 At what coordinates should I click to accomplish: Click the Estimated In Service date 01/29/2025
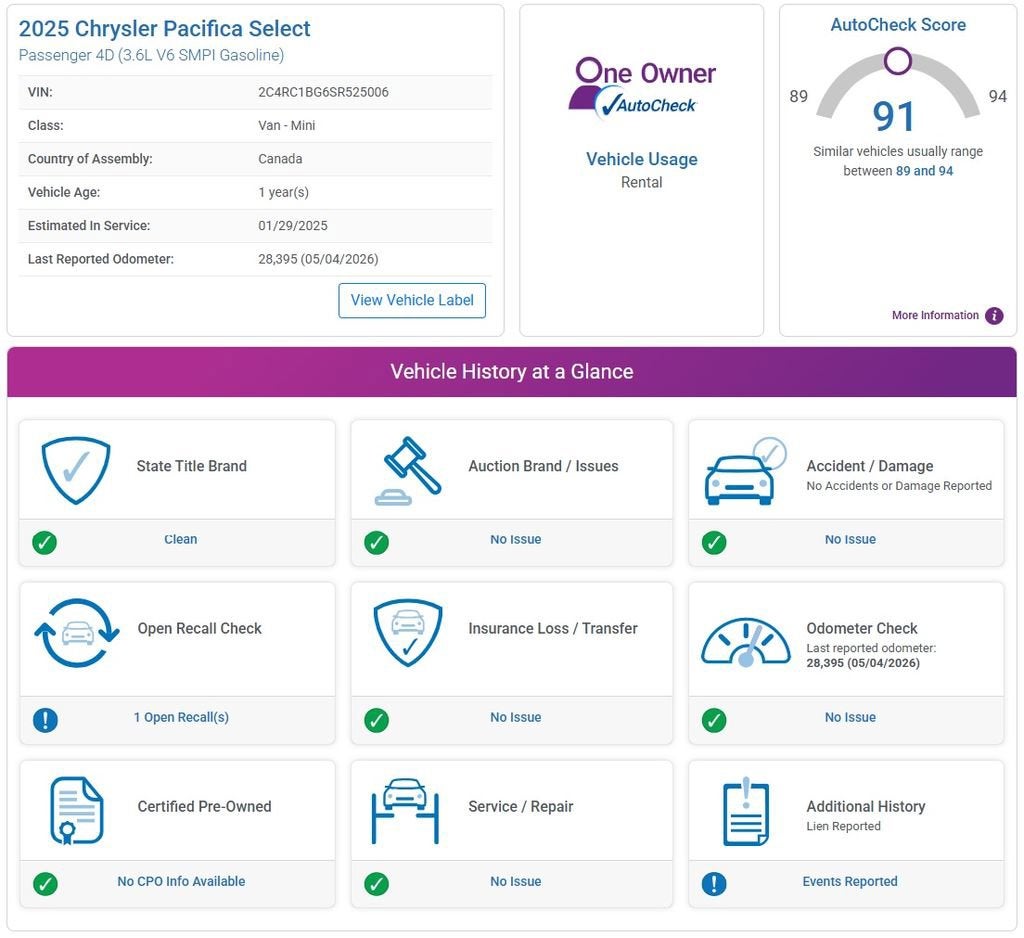click(293, 225)
